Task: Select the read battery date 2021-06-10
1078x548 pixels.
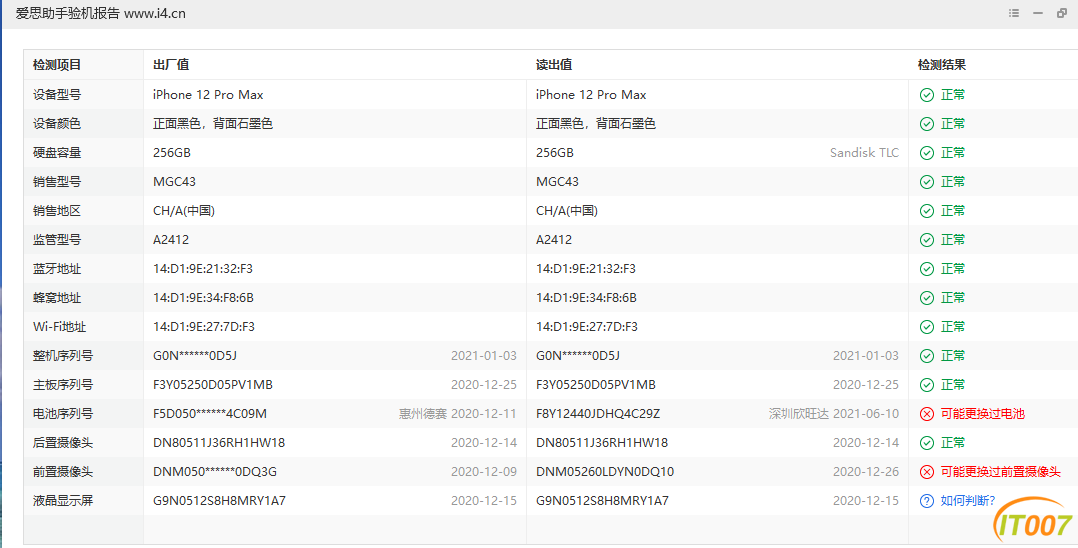Action: (x=866, y=414)
